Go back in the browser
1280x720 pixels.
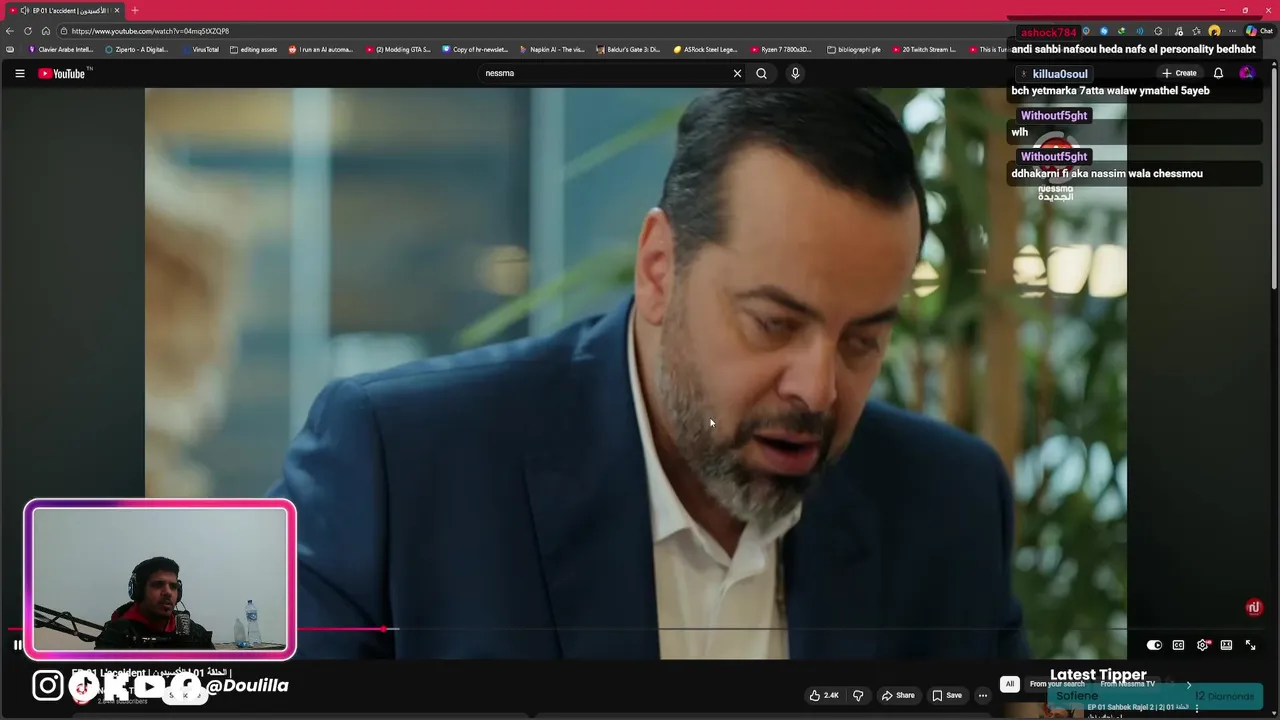10,31
